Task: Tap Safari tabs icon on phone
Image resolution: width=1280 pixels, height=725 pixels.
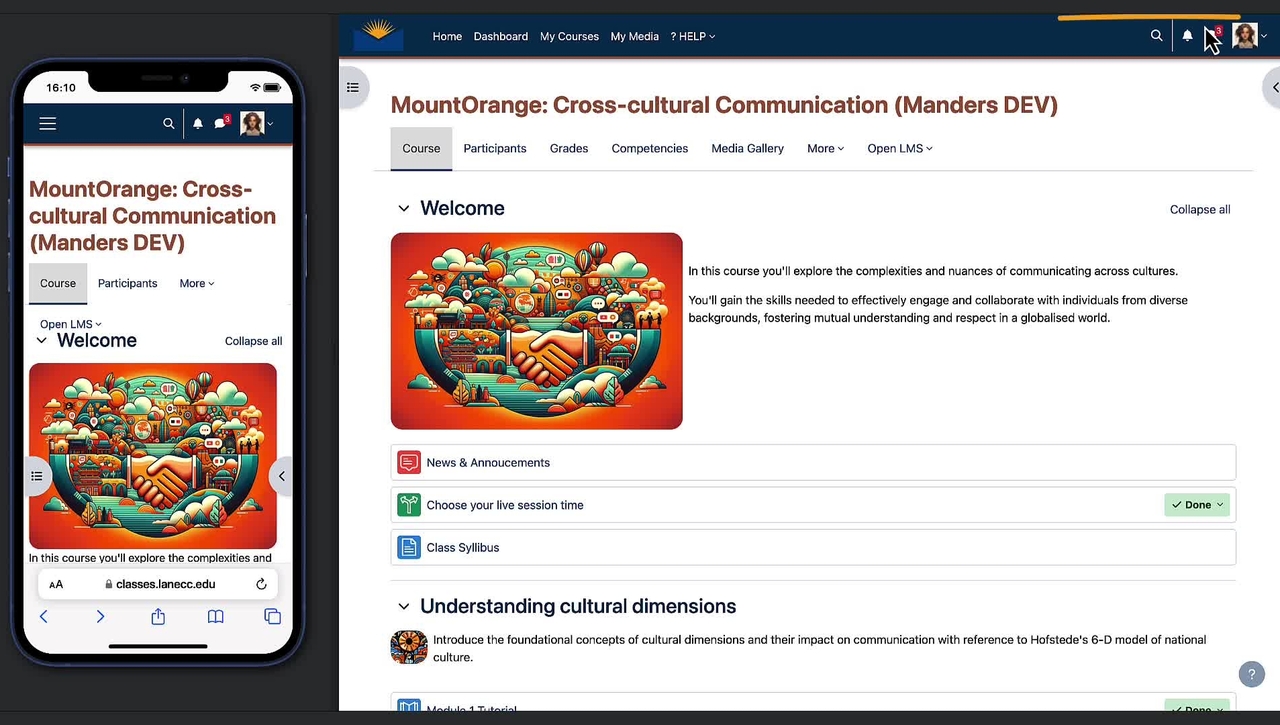Action: pyautogui.click(x=272, y=616)
